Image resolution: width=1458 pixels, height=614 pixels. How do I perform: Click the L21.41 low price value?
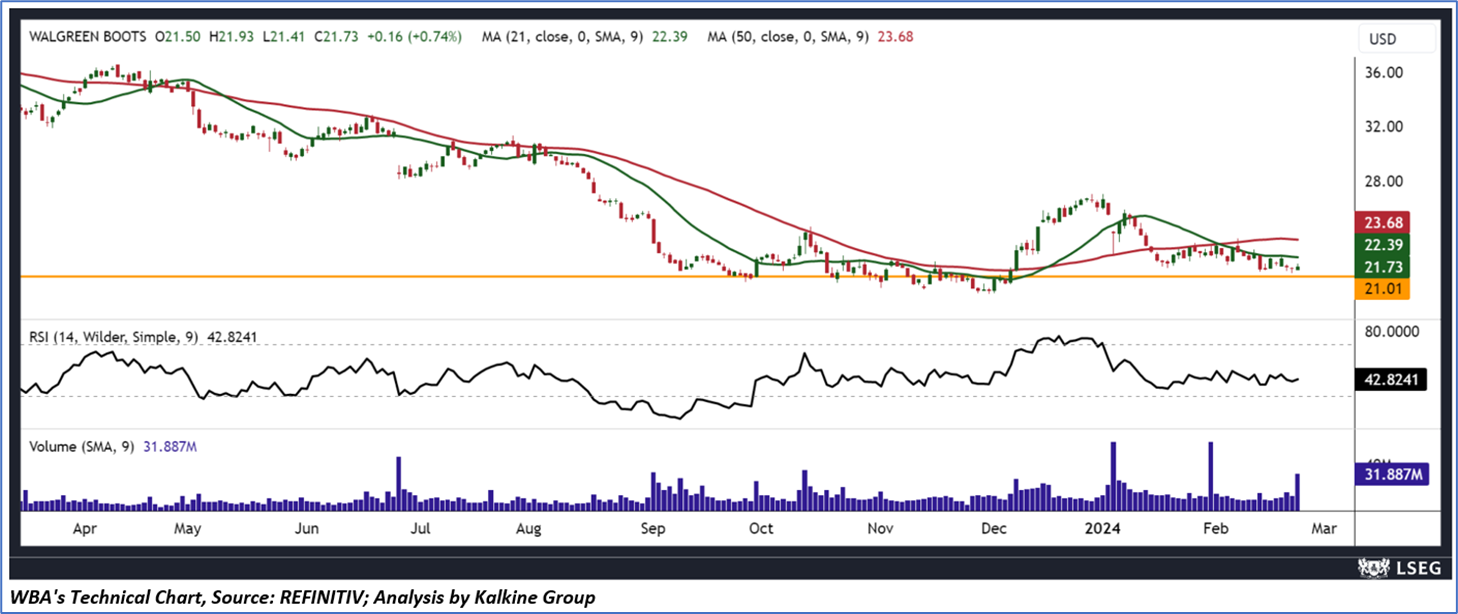285,36
